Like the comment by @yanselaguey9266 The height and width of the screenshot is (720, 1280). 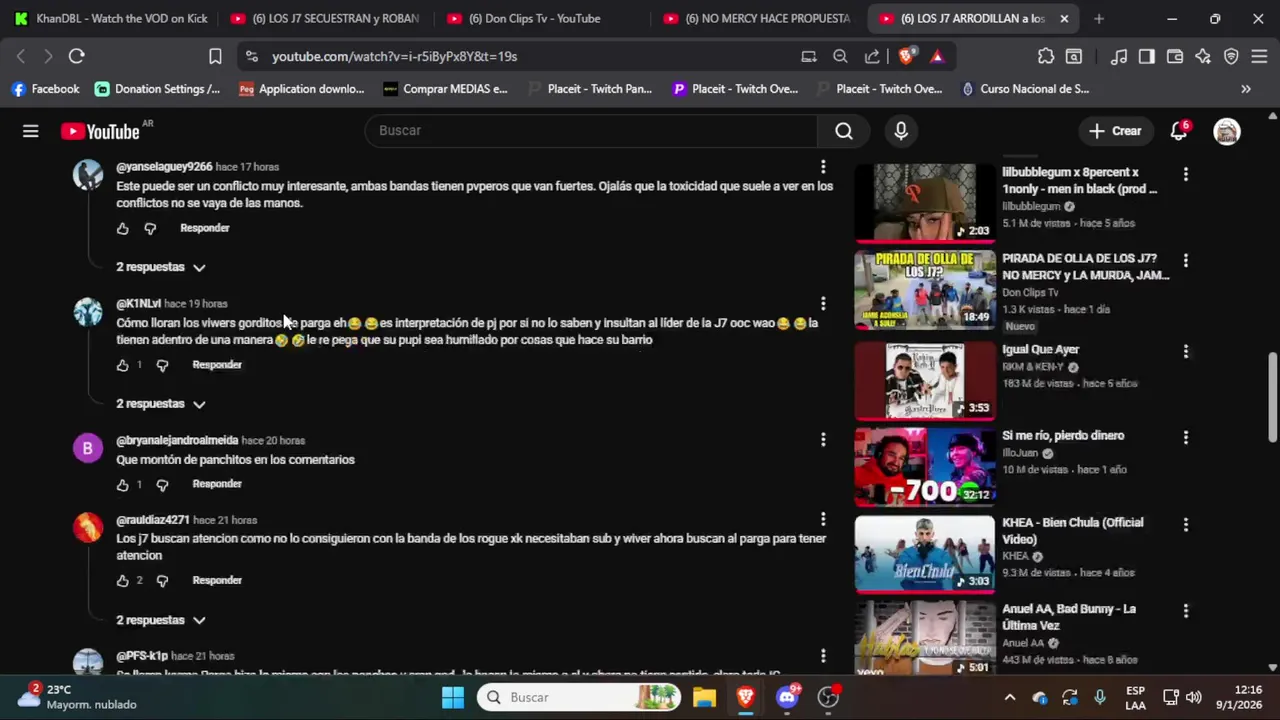coord(123,228)
